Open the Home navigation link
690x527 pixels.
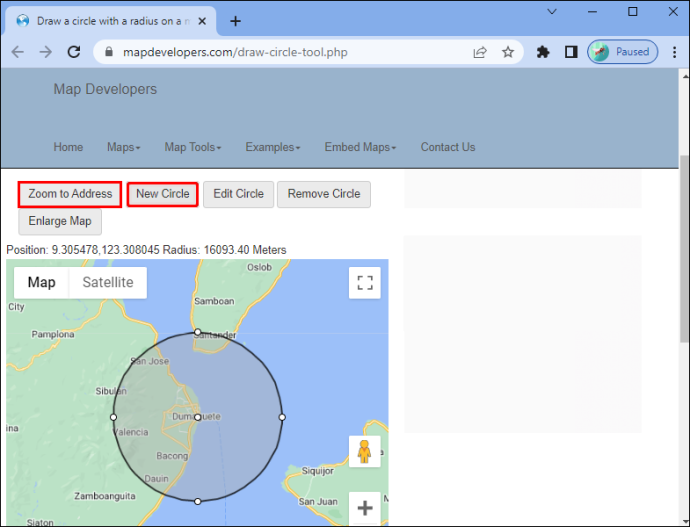point(68,147)
